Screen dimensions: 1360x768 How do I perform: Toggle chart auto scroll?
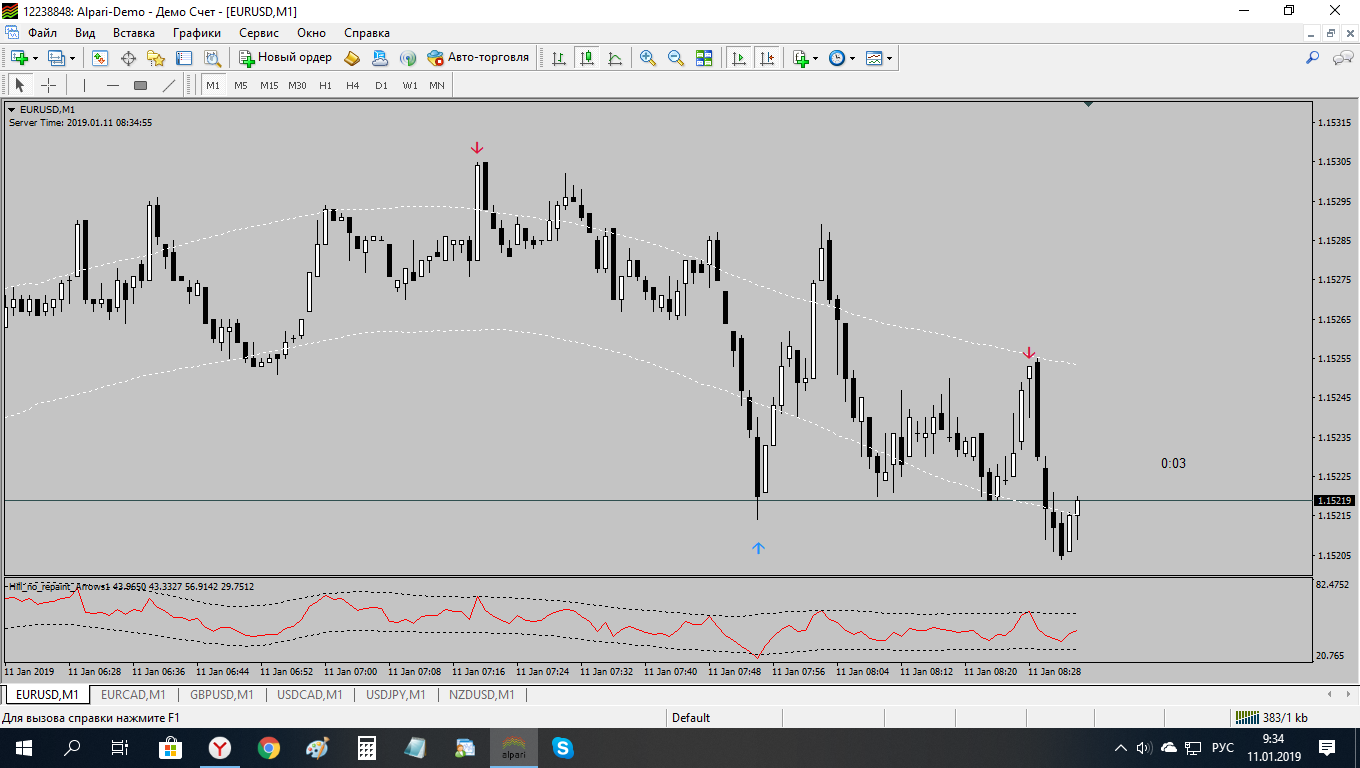(x=739, y=58)
